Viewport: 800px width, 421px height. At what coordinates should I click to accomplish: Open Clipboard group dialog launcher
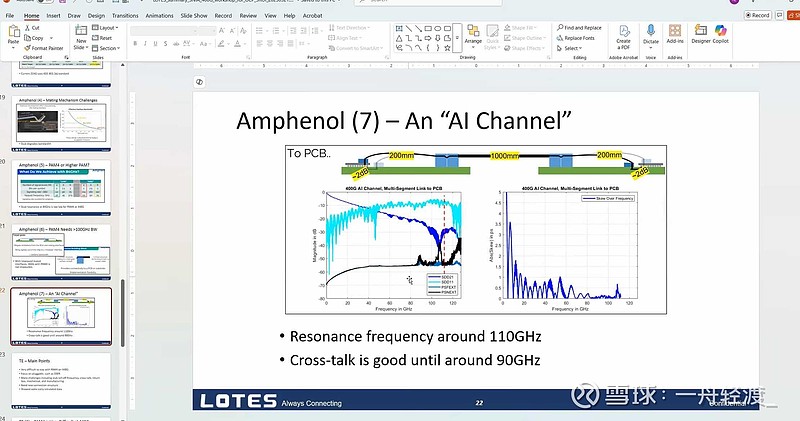pos(66,57)
